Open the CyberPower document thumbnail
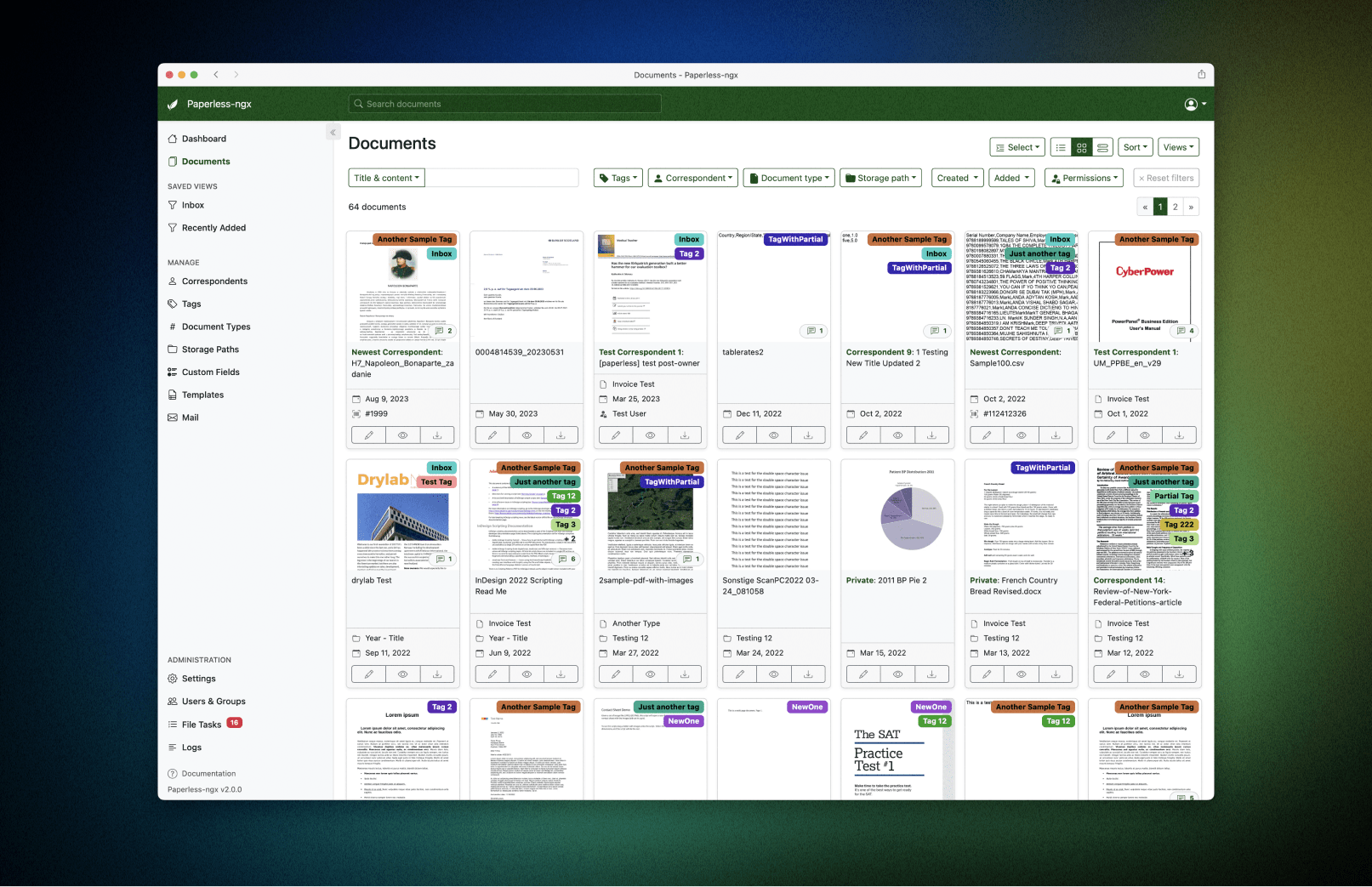The image size is (1372, 887). pos(1145,287)
